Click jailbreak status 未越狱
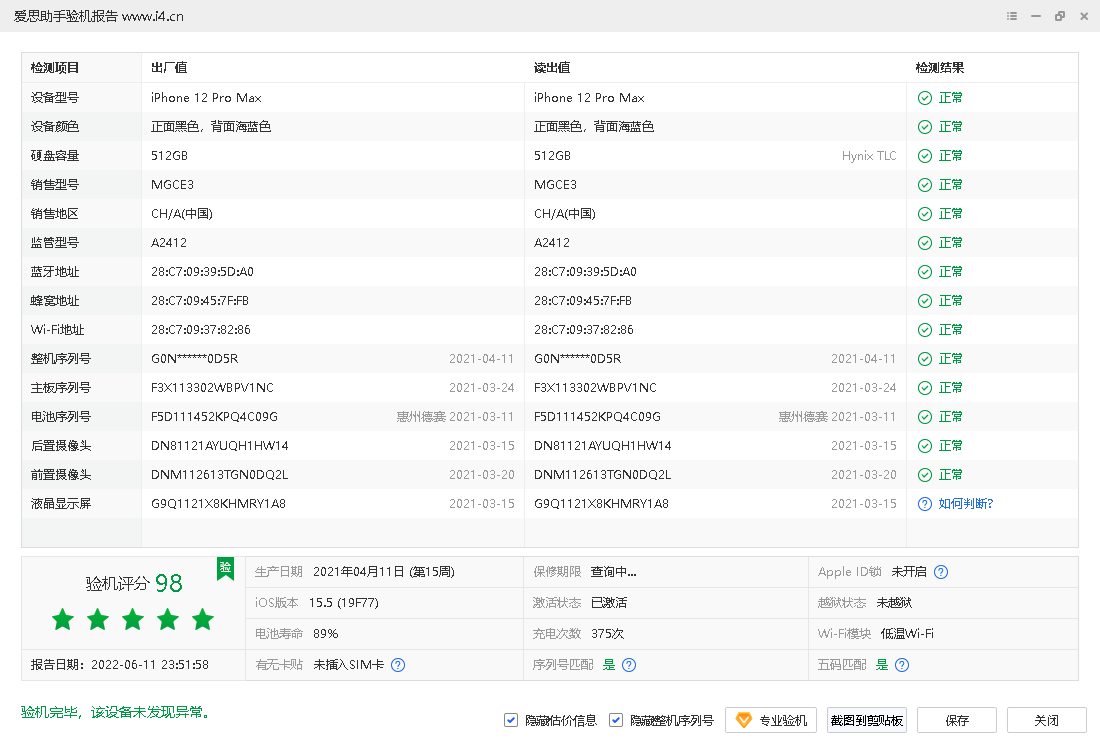 pyautogui.click(x=894, y=603)
